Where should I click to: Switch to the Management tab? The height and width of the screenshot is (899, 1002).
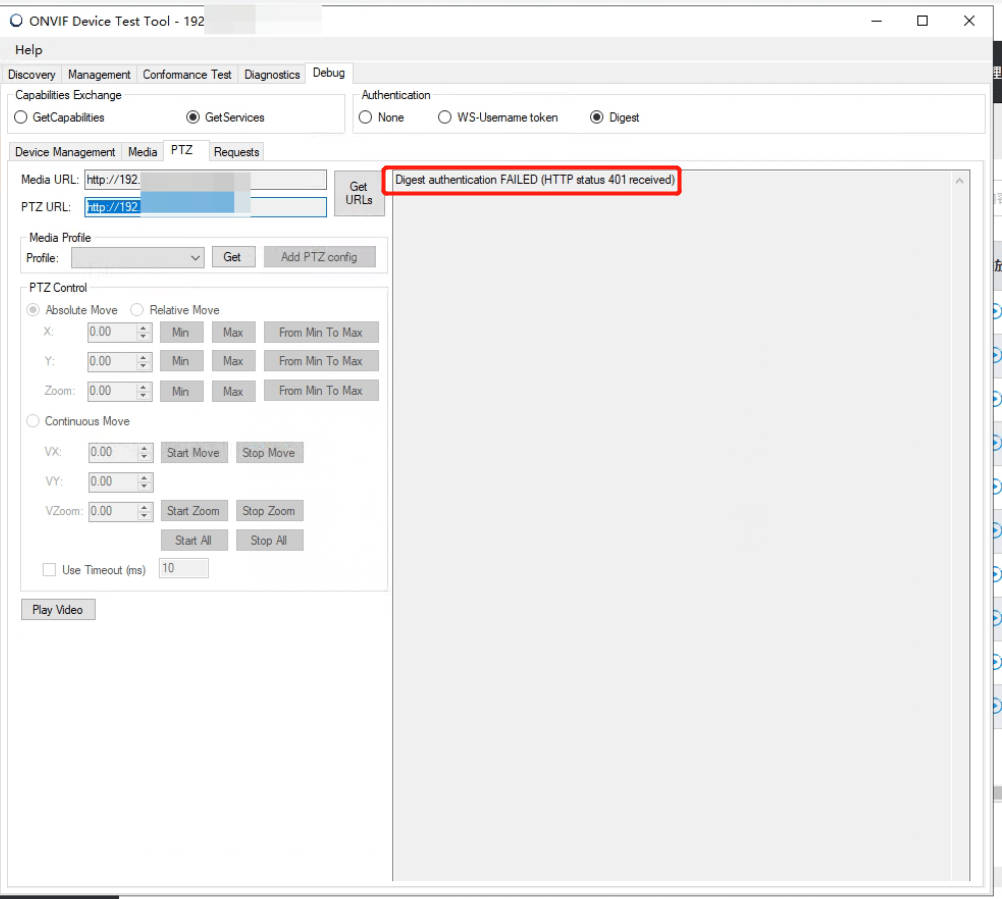99,75
